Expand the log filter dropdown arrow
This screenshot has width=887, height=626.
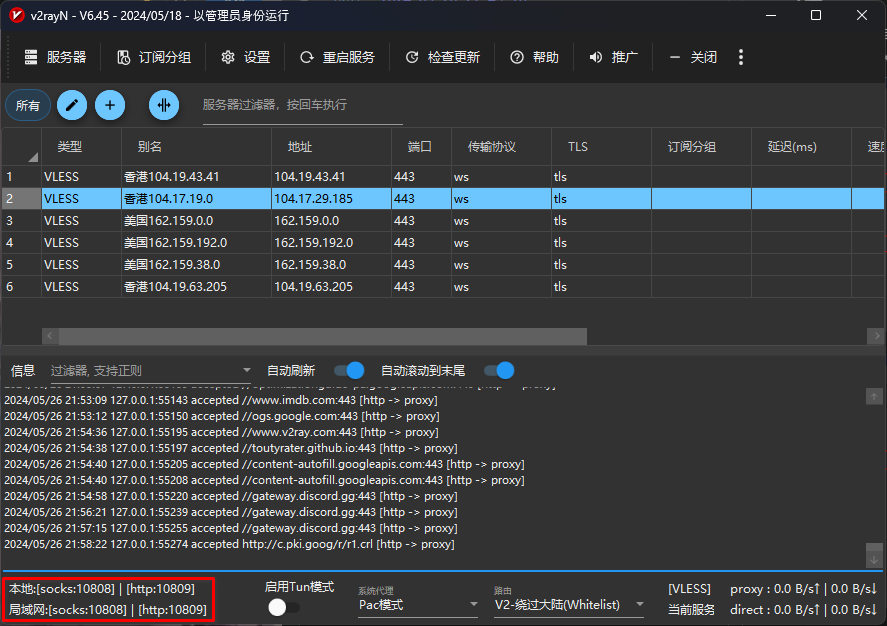coord(247,371)
